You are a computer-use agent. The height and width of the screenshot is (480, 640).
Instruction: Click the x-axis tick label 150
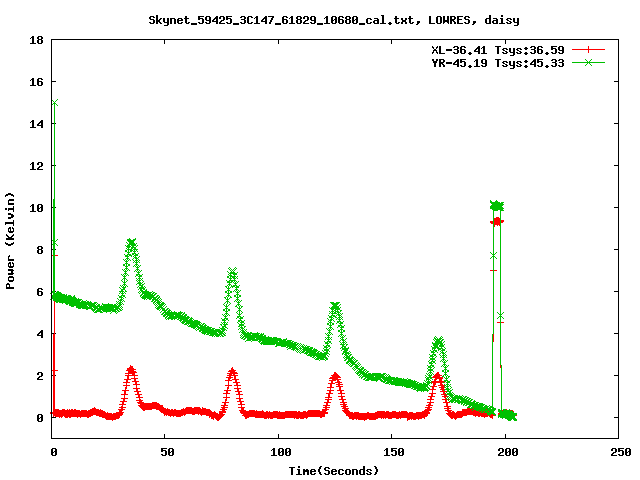tap(393, 452)
